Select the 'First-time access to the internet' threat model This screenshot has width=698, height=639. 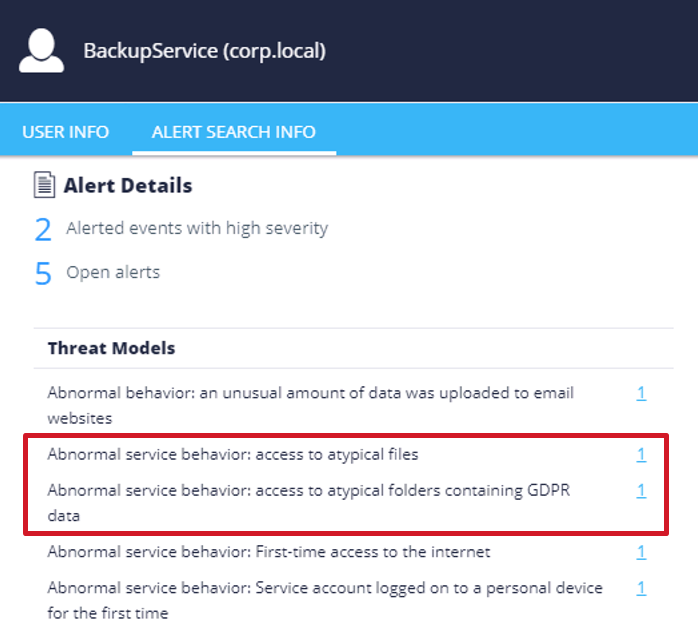pos(269,552)
